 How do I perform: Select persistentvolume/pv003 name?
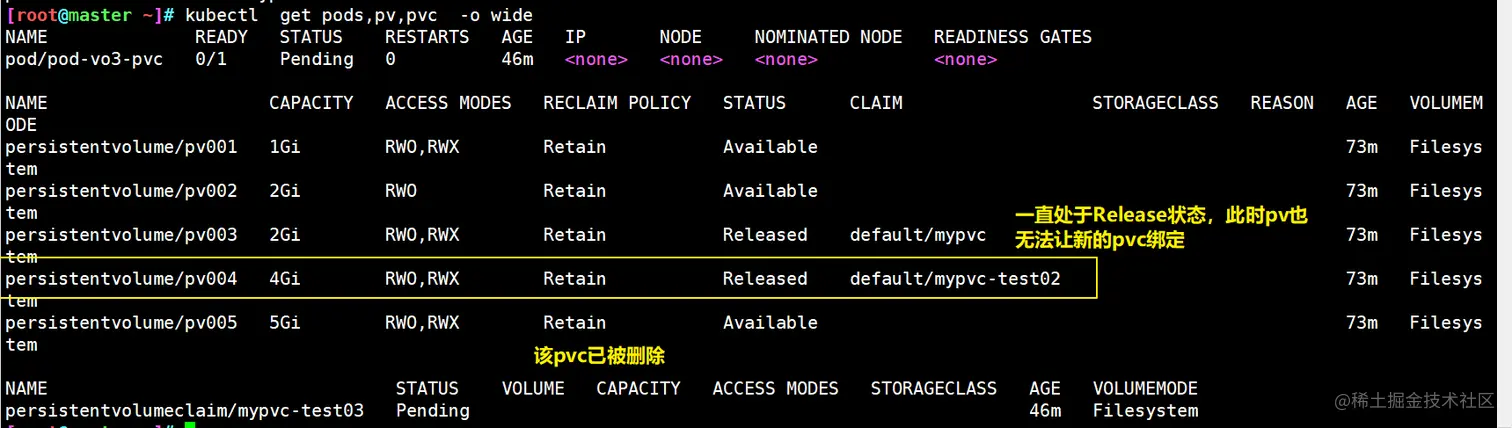click(121, 235)
